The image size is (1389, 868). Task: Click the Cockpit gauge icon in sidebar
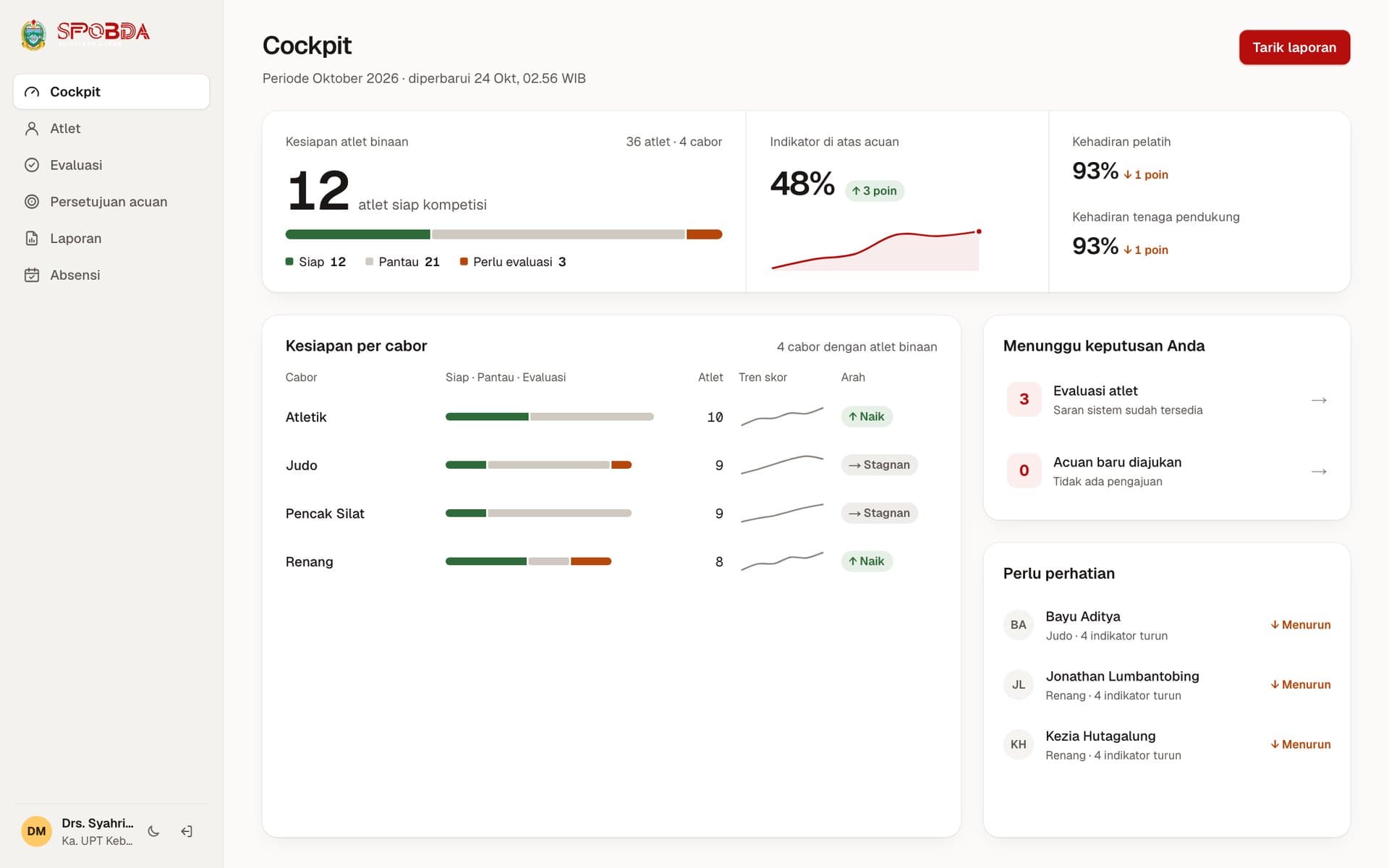pos(32,92)
